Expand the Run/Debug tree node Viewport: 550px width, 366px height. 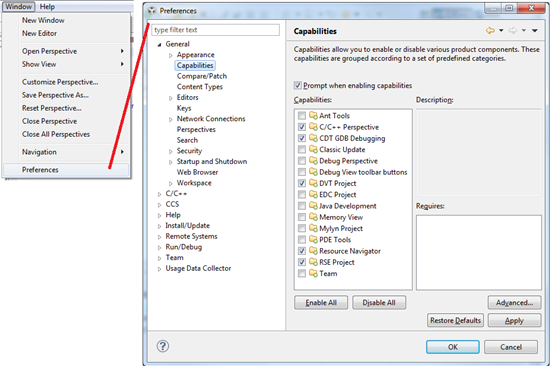[160, 247]
